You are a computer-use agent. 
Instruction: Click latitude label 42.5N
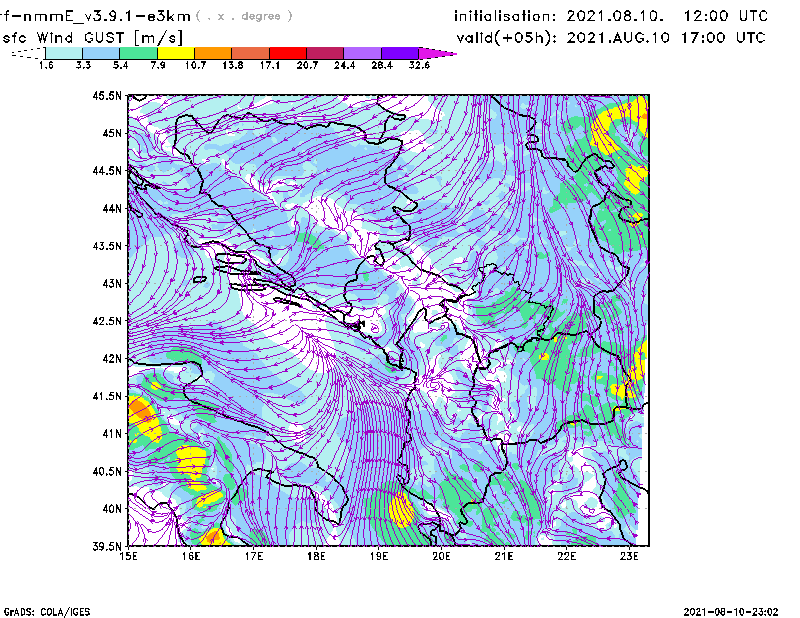click(107, 321)
